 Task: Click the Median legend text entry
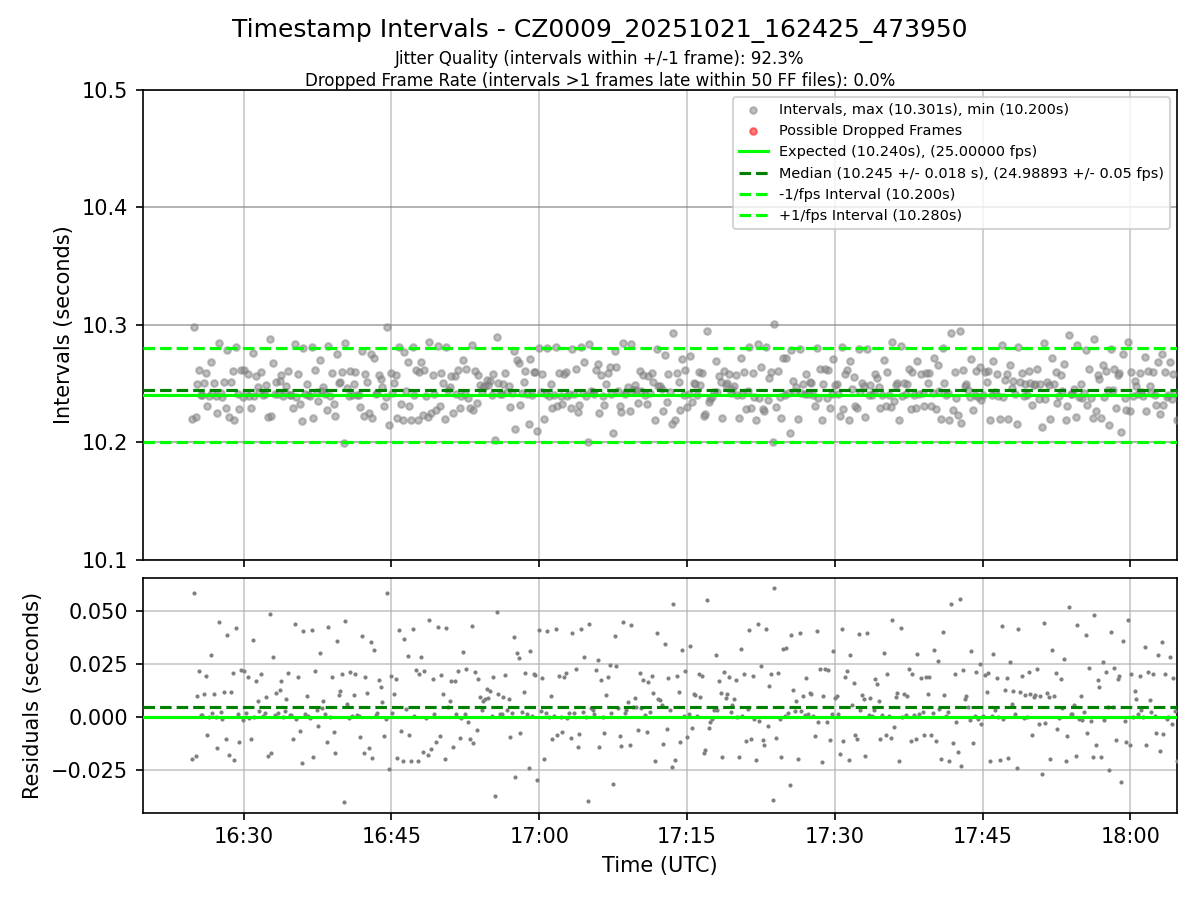971,173
